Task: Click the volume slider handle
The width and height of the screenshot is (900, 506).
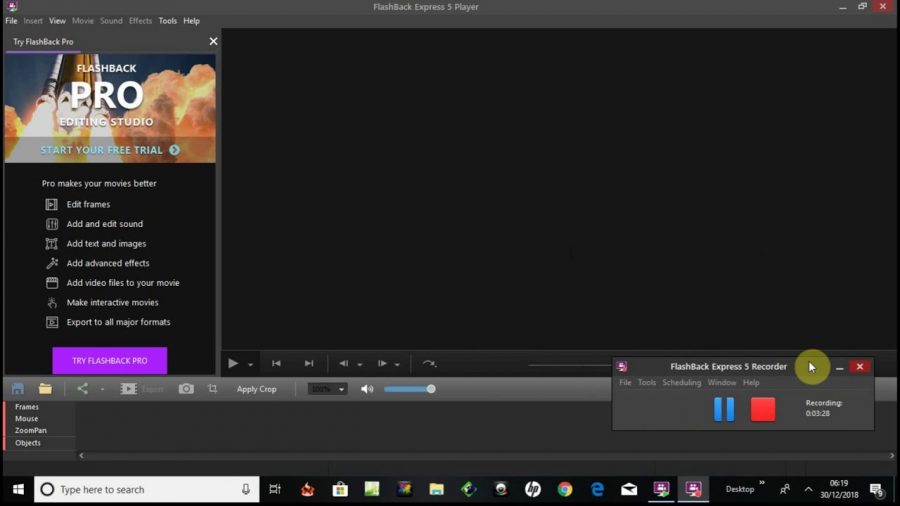Action: [431, 389]
